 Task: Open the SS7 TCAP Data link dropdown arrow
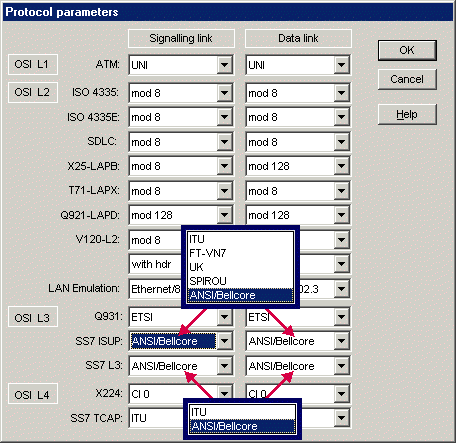click(341, 418)
